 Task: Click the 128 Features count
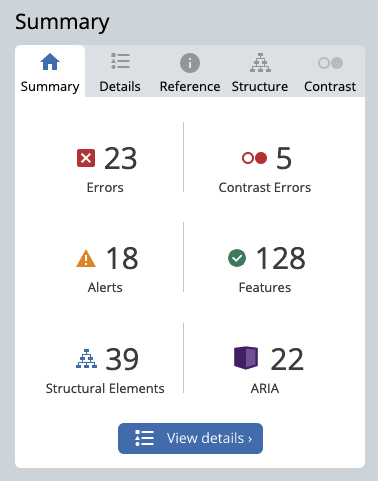280,258
